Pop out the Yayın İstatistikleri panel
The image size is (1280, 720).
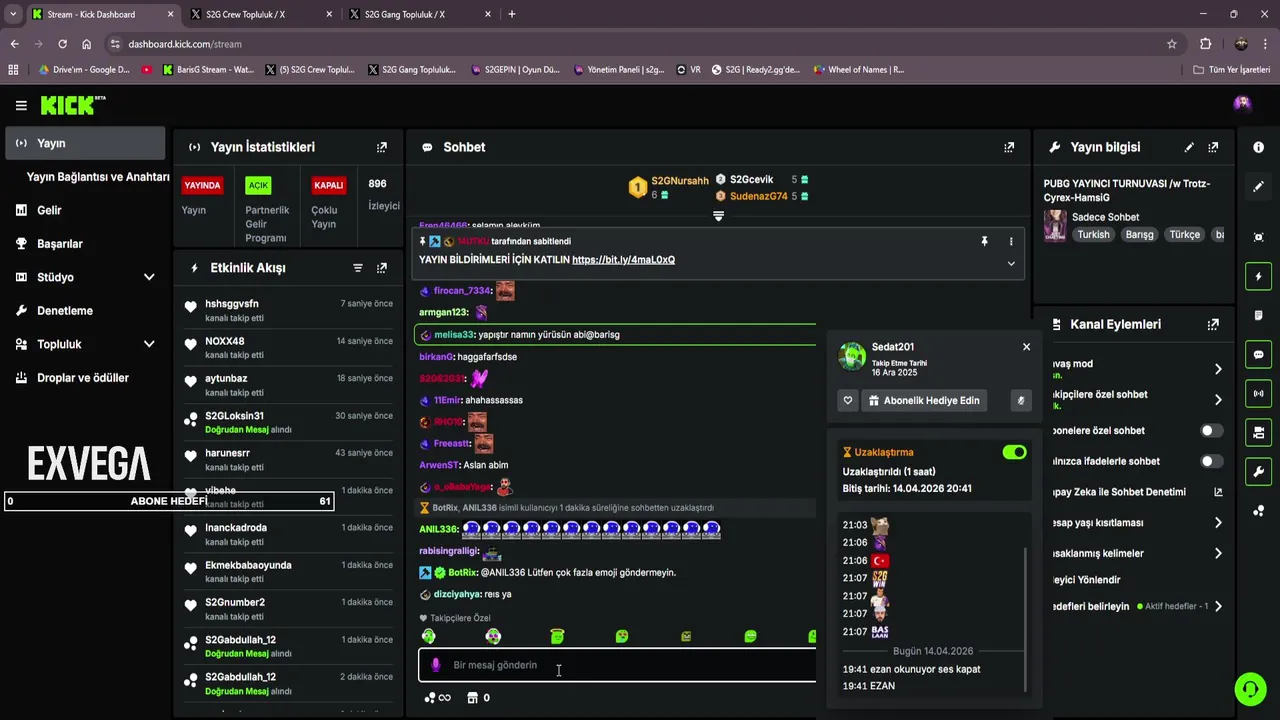click(x=381, y=147)
